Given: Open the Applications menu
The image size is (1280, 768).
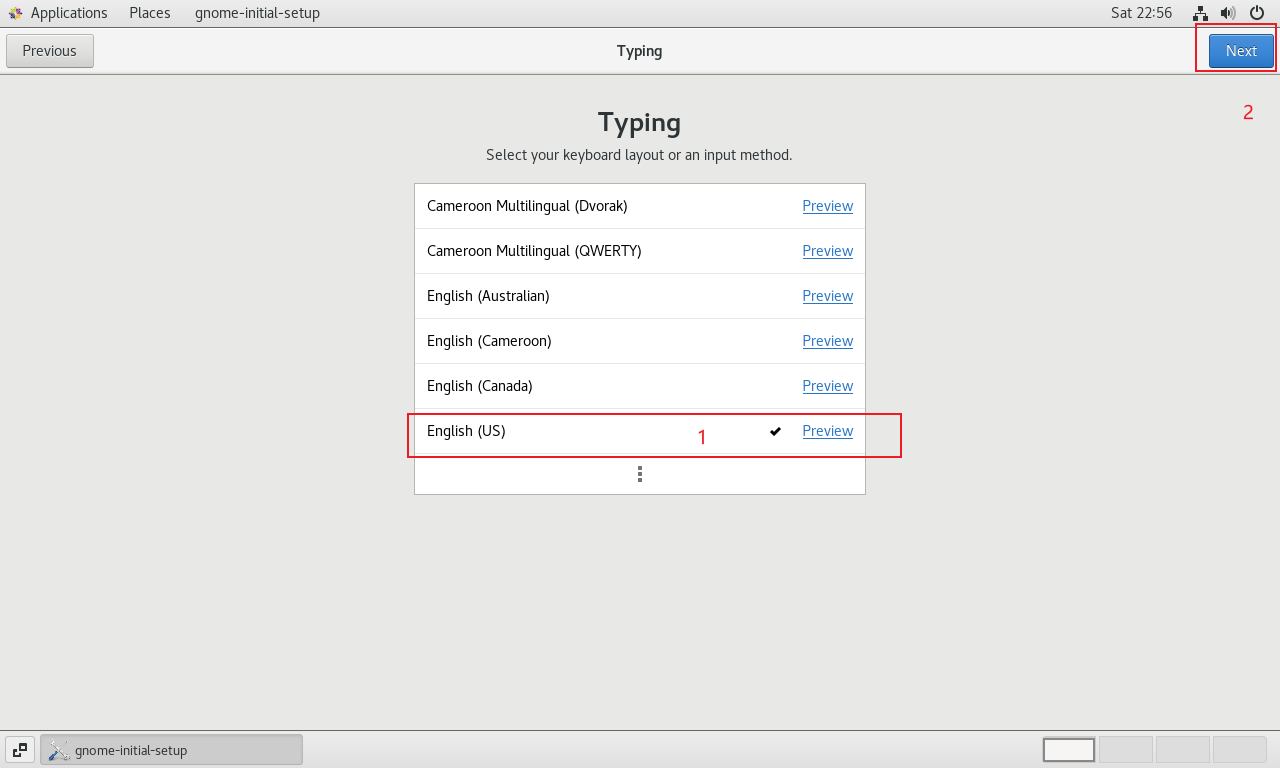Looking at the screenshot, I should (x=68, y=13).
